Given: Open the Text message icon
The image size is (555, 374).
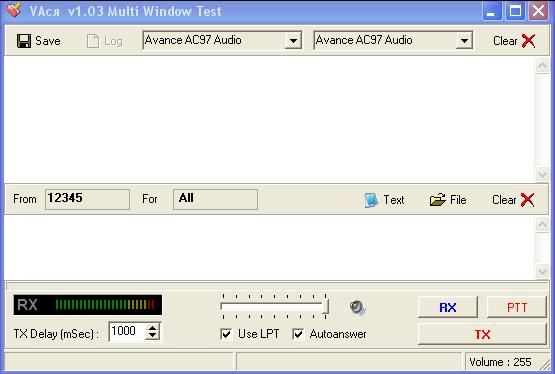Looking at the screenshot, I should pyautogui.click(x=371, y=200).
